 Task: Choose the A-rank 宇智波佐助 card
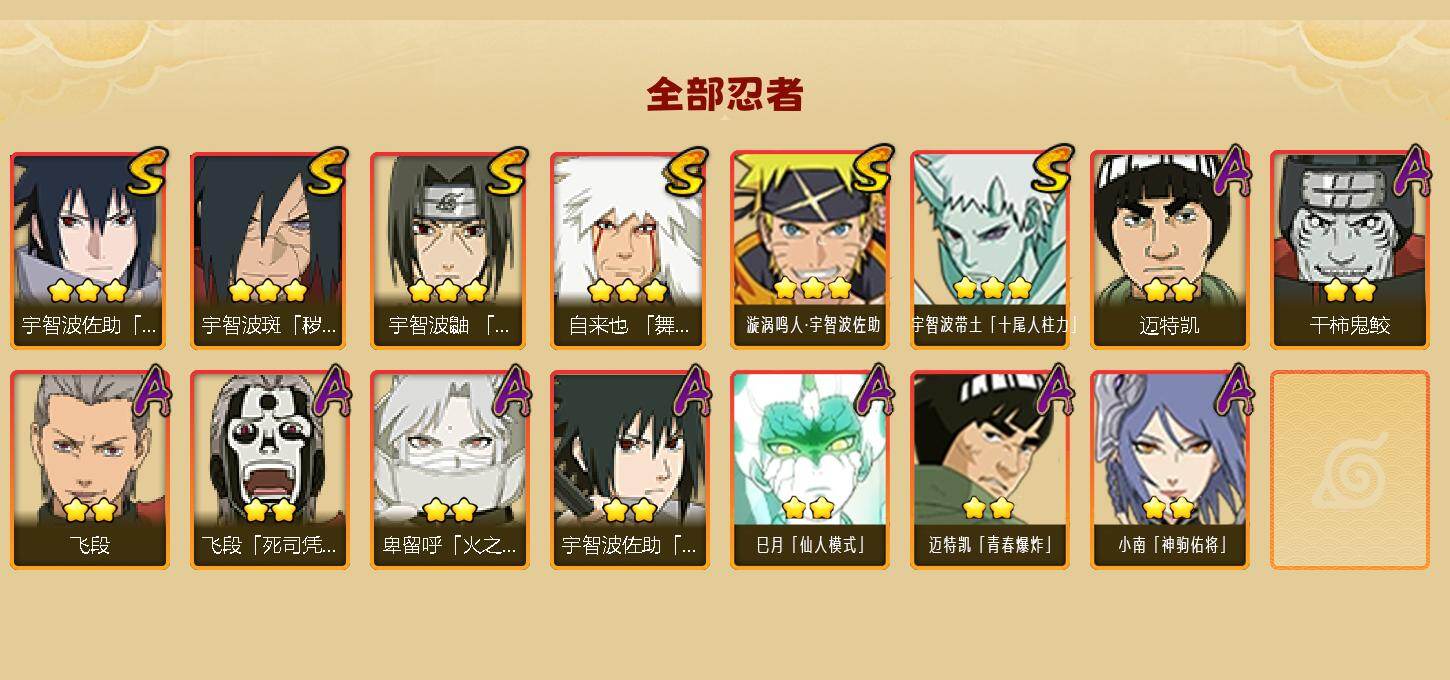click(630, 470)
